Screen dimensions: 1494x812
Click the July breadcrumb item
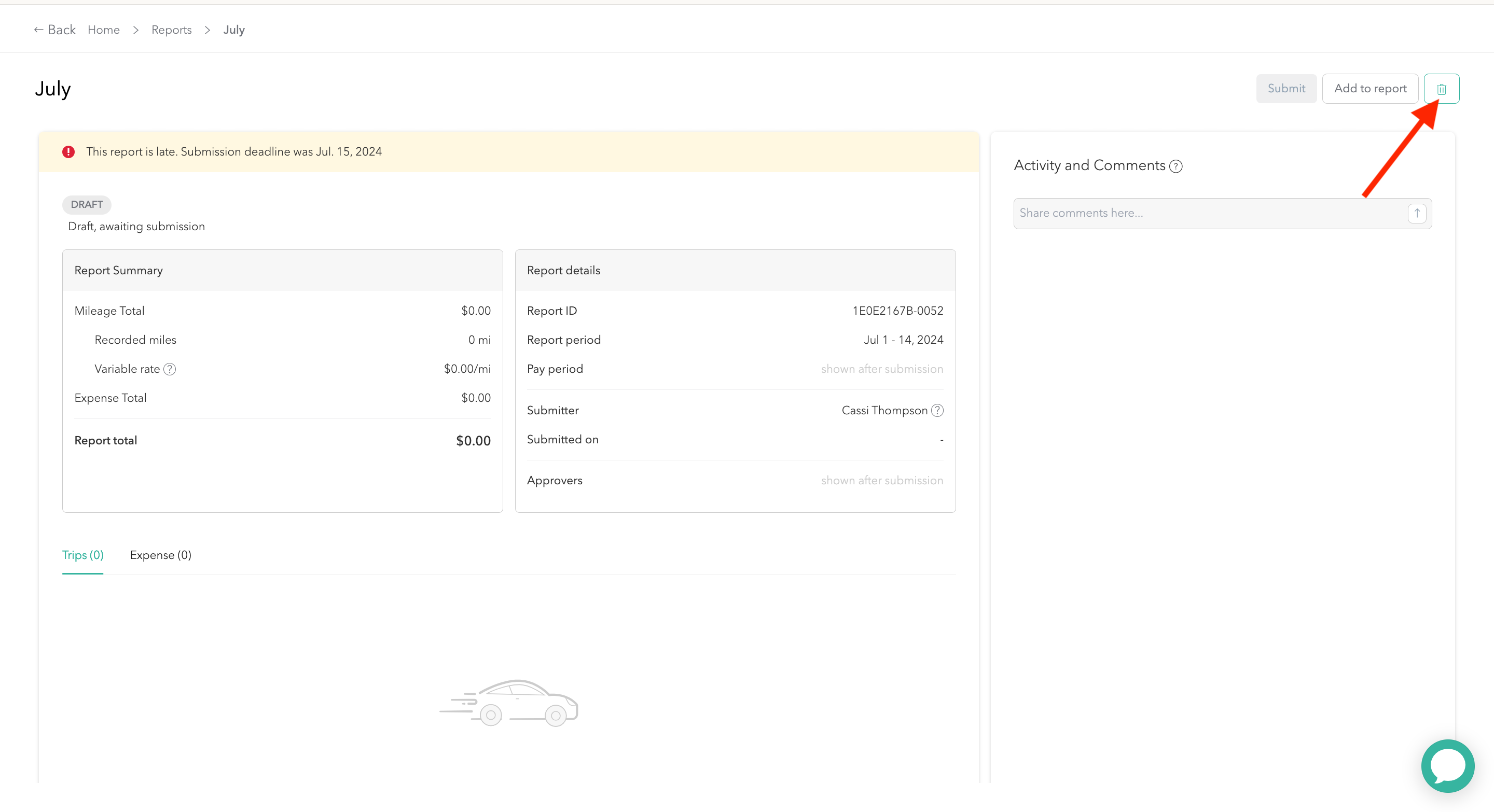234,30
